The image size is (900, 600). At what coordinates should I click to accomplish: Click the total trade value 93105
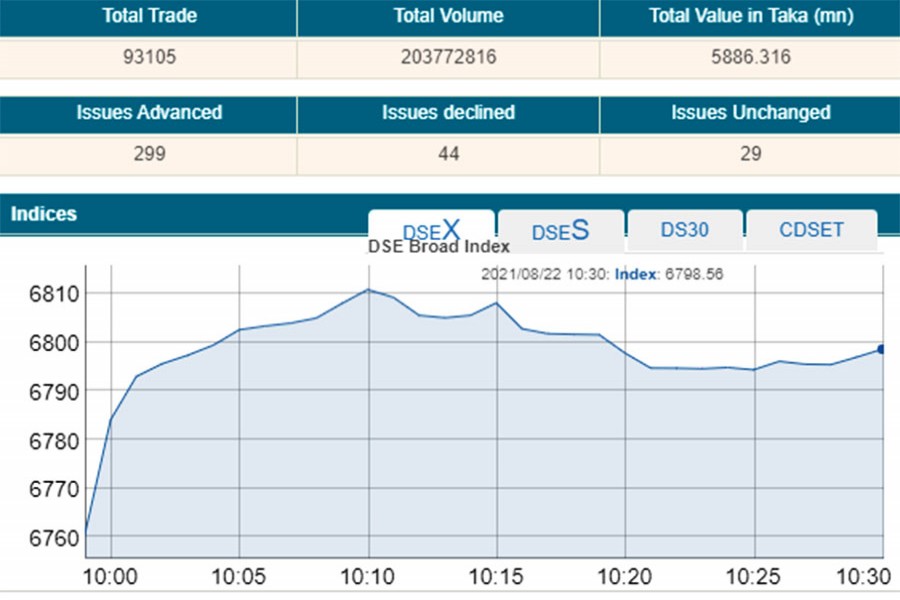click(x=148, y=57)
